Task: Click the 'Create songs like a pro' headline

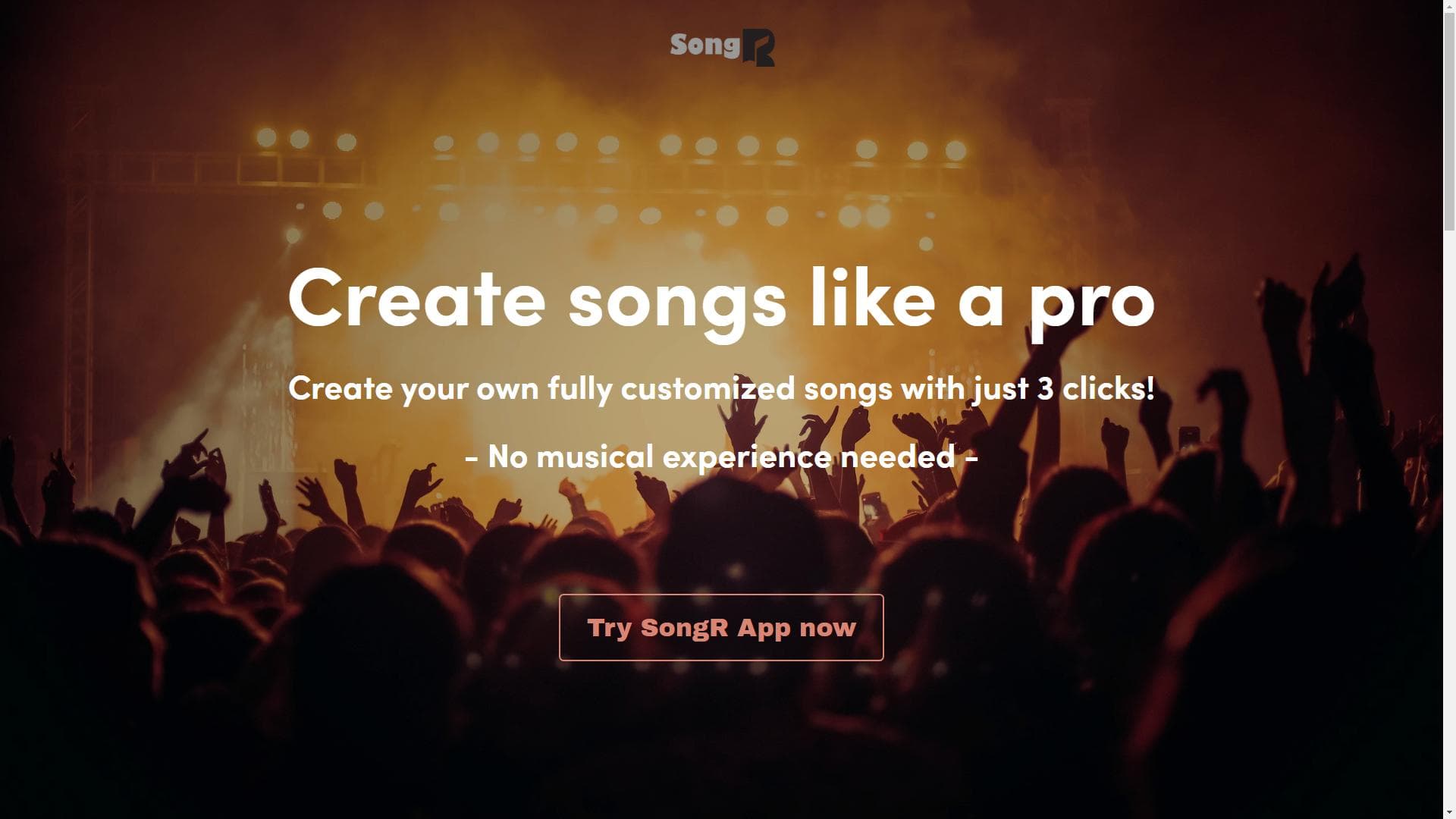Action: click(x=721, y=300)
